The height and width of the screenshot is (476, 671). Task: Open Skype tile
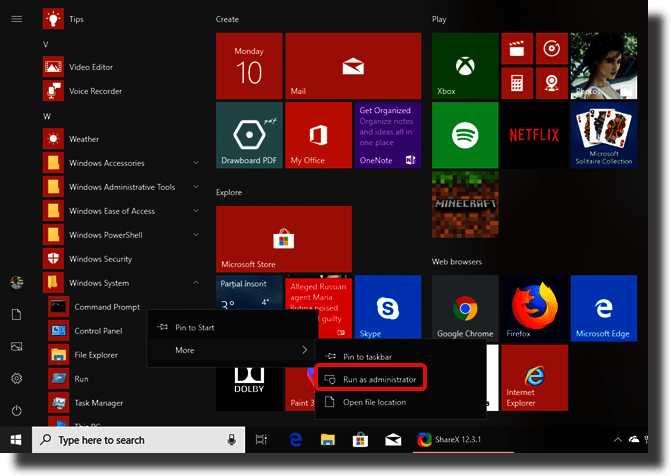pyautogui.click(x=388, y=308)
